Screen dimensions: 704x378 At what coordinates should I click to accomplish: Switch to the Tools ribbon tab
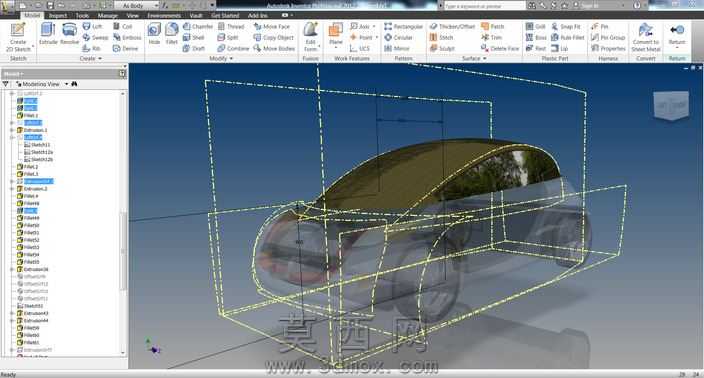click(82, 16)
